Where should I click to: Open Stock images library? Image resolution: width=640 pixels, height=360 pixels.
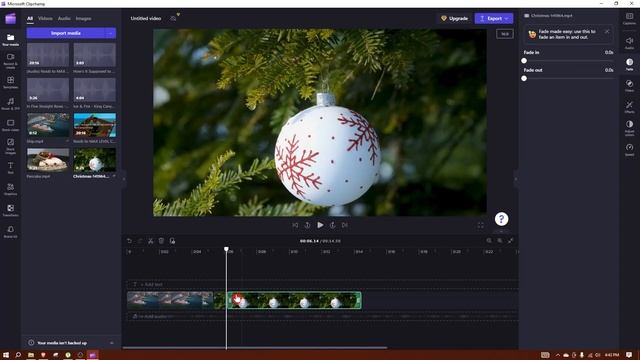(x=11, y=146)
